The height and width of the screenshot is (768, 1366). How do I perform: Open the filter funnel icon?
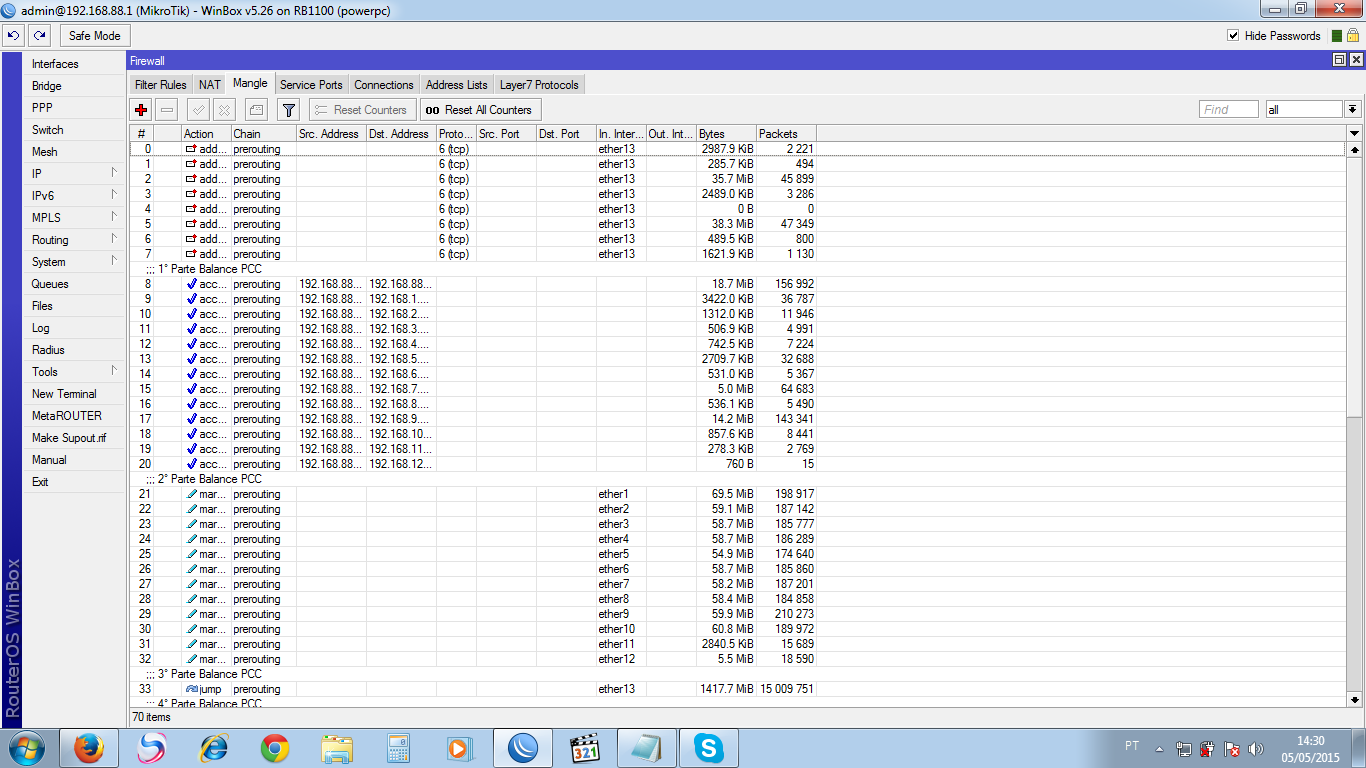(x=288, y=110)
